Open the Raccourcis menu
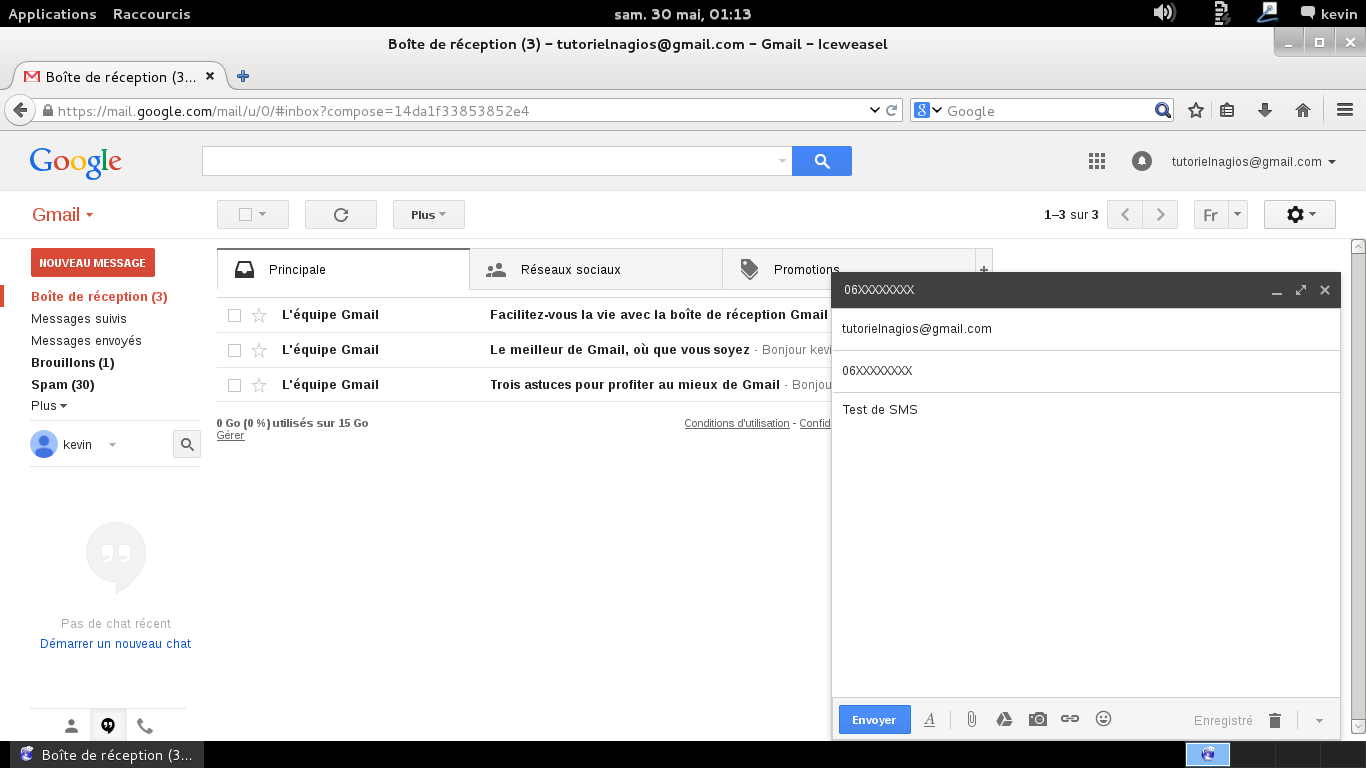The image size is (1366, 768). (151, 14)
